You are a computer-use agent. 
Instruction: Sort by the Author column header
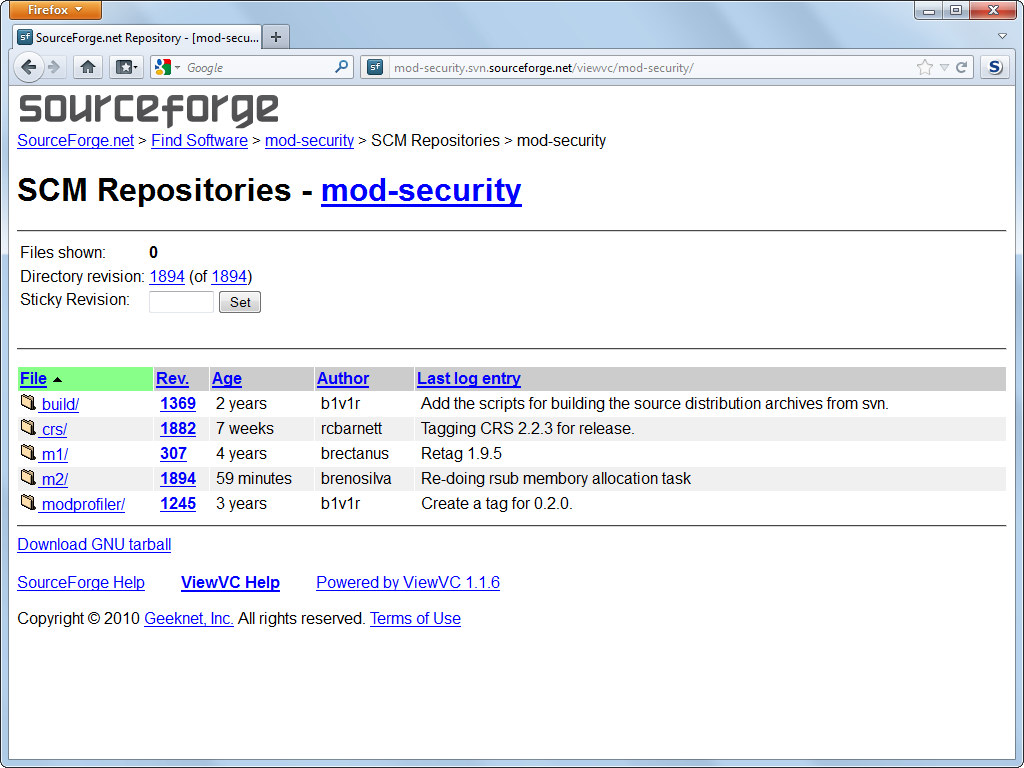[343, 379]
